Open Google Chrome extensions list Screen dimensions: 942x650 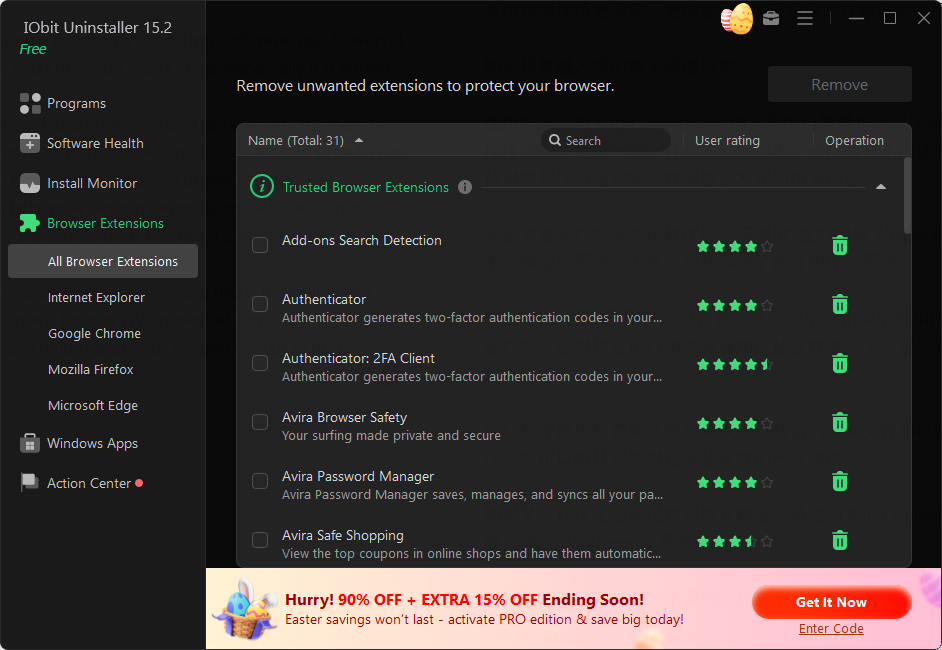[94, 333]
